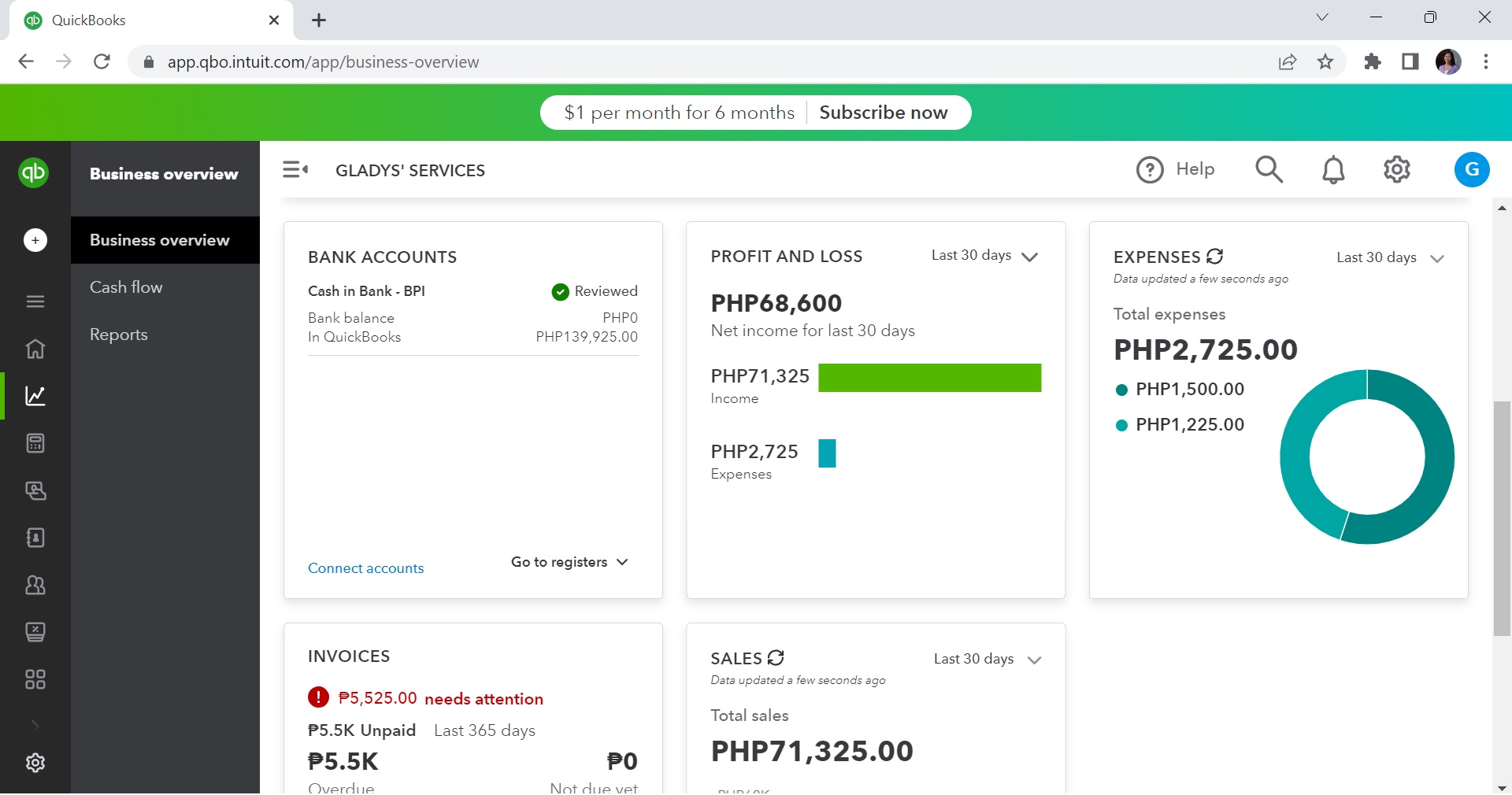Image resolution: width=1512 pixels, height=795 pixels.
Task: Refresh the Expenses widget data
Action: pos(1215,257)
